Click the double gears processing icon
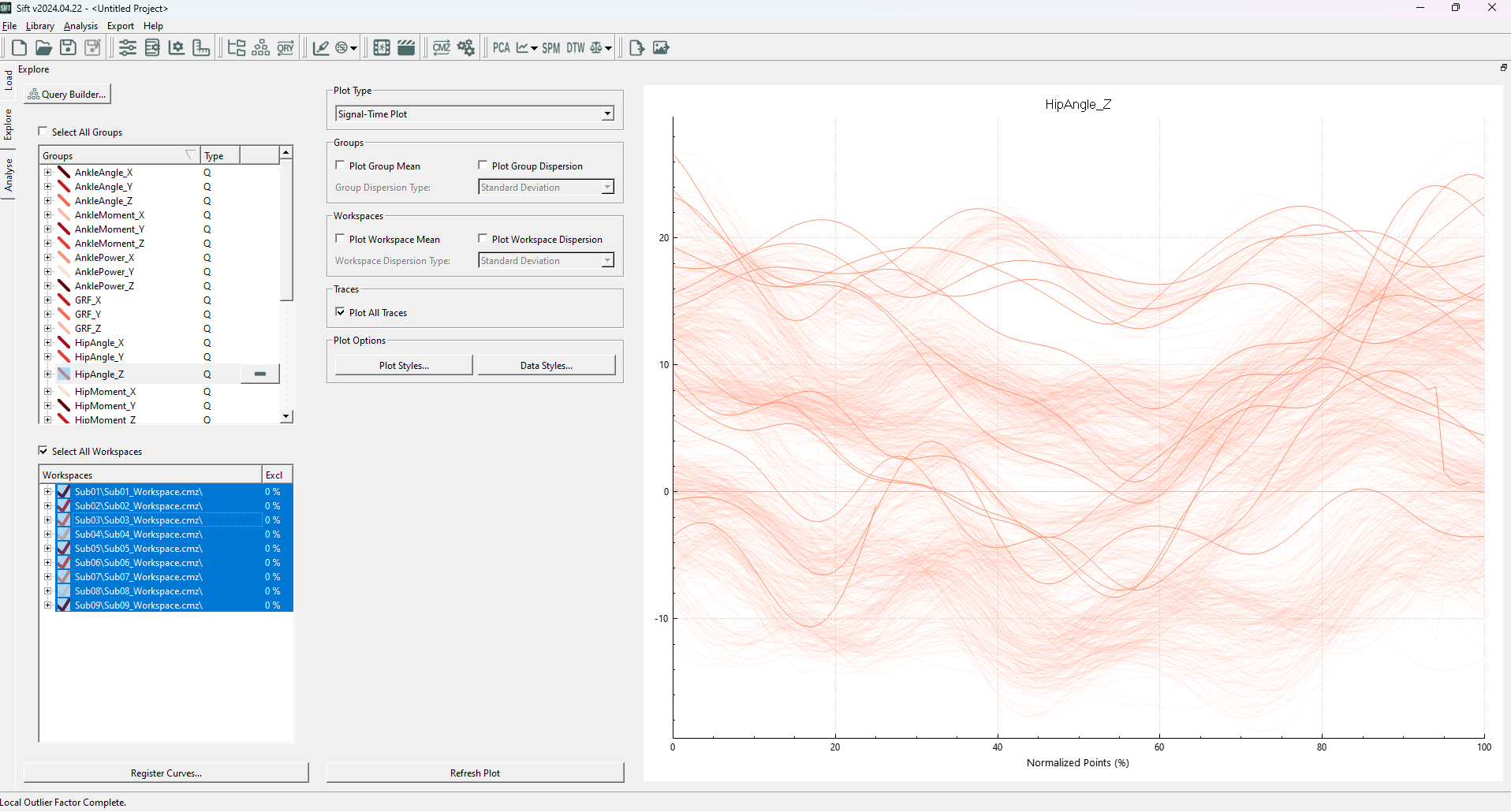 tap(466, 48)
